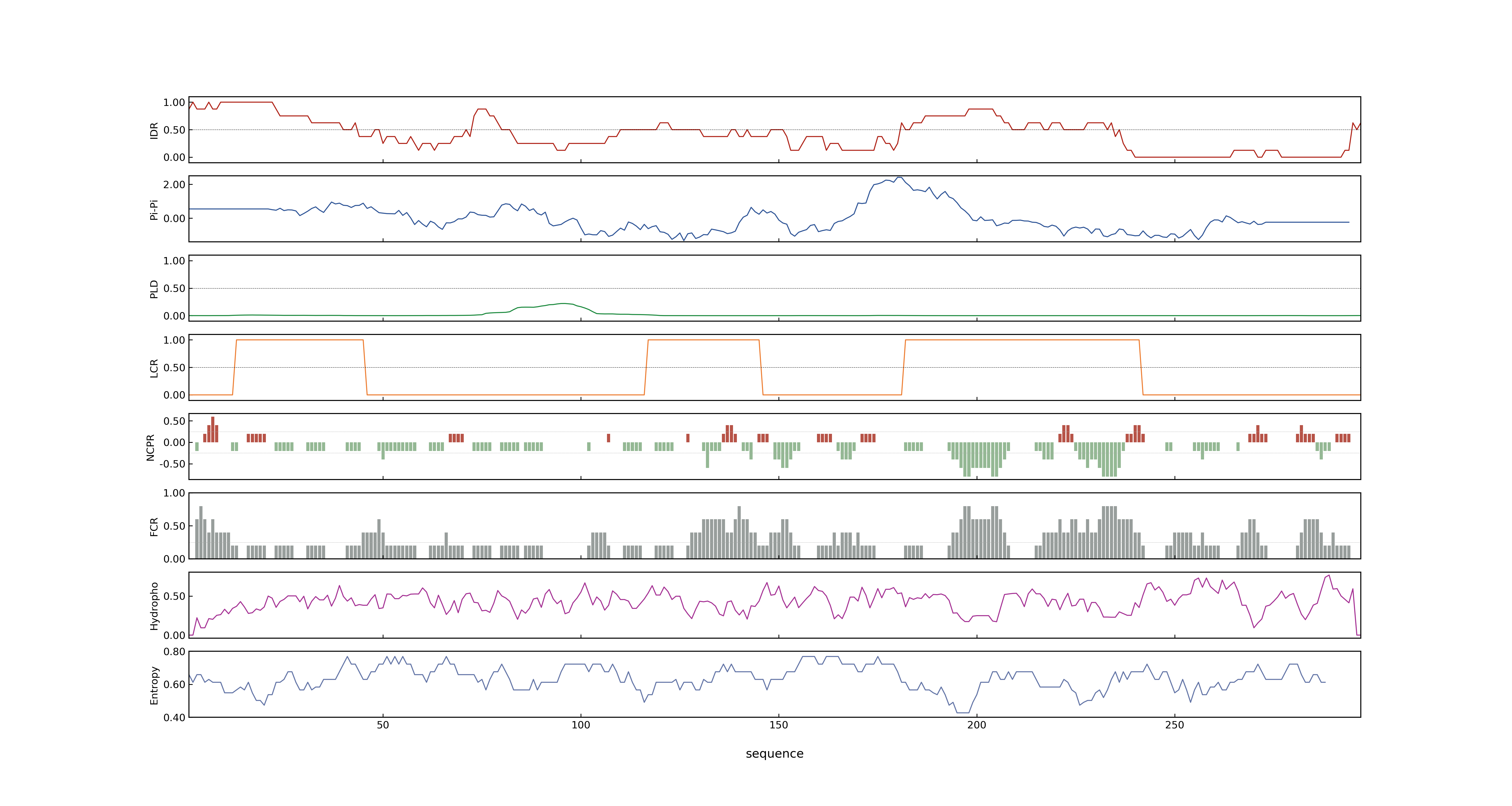Click the FCR tick label 1.00
The height and width of the screenshot is (806, 1512).
pyautogui.click(x=174, y=493)
